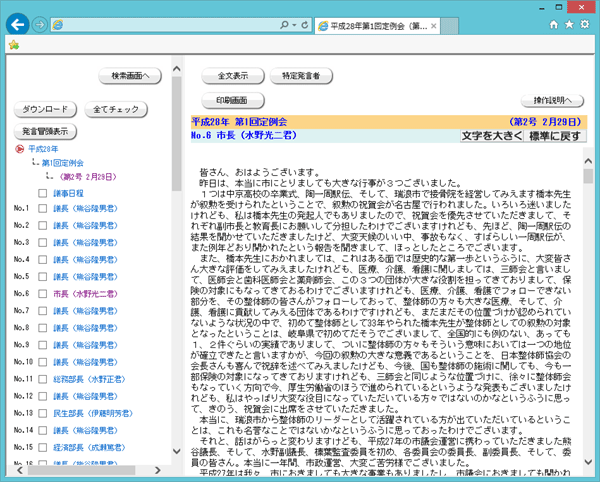This screenshot has height=482, width=600.
Task: Click the red circle icon beside 平成28年
Action: [19, 149]
